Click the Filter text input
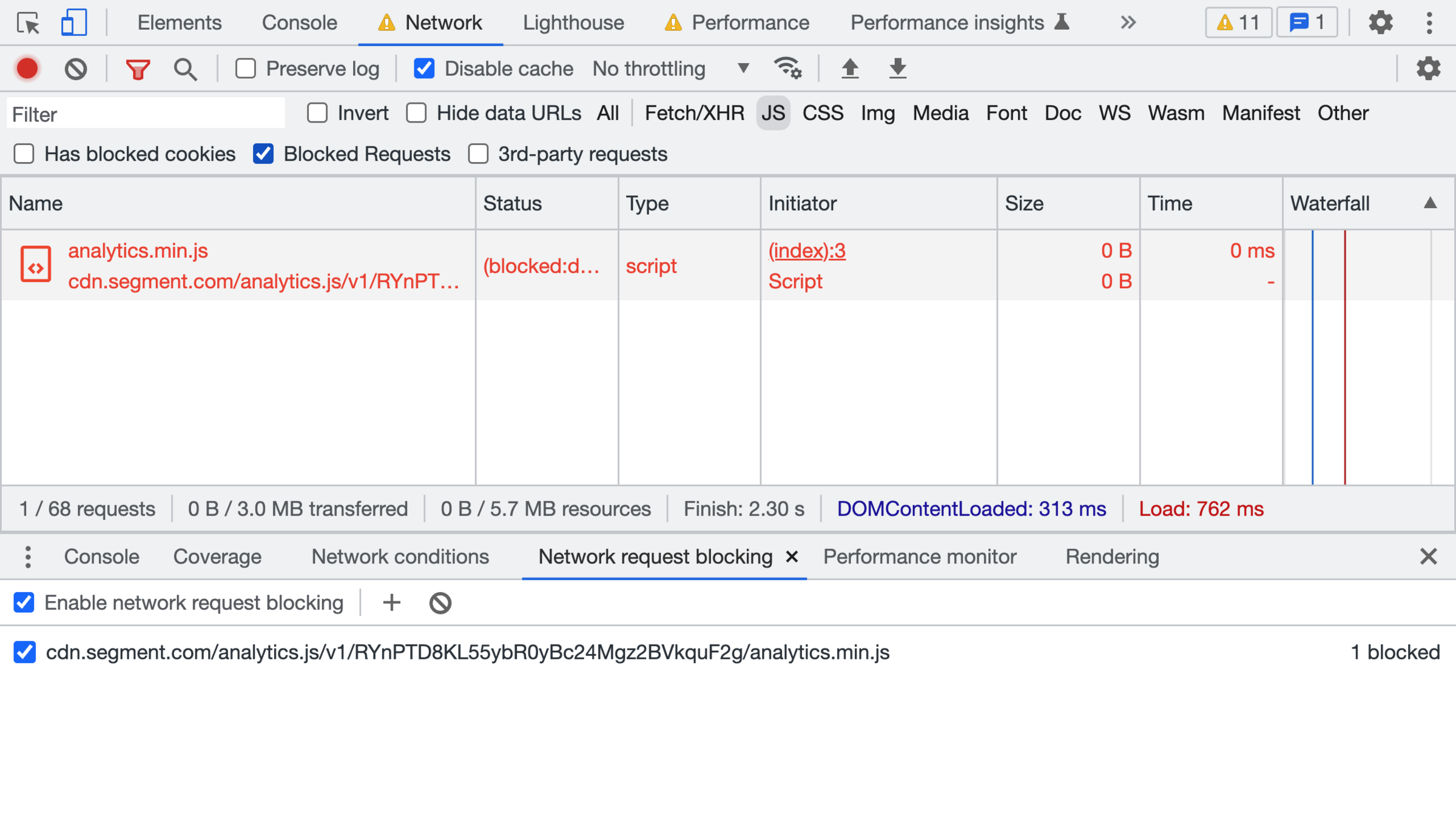Viewport: 1456px width, 819px height. point(146,114)
